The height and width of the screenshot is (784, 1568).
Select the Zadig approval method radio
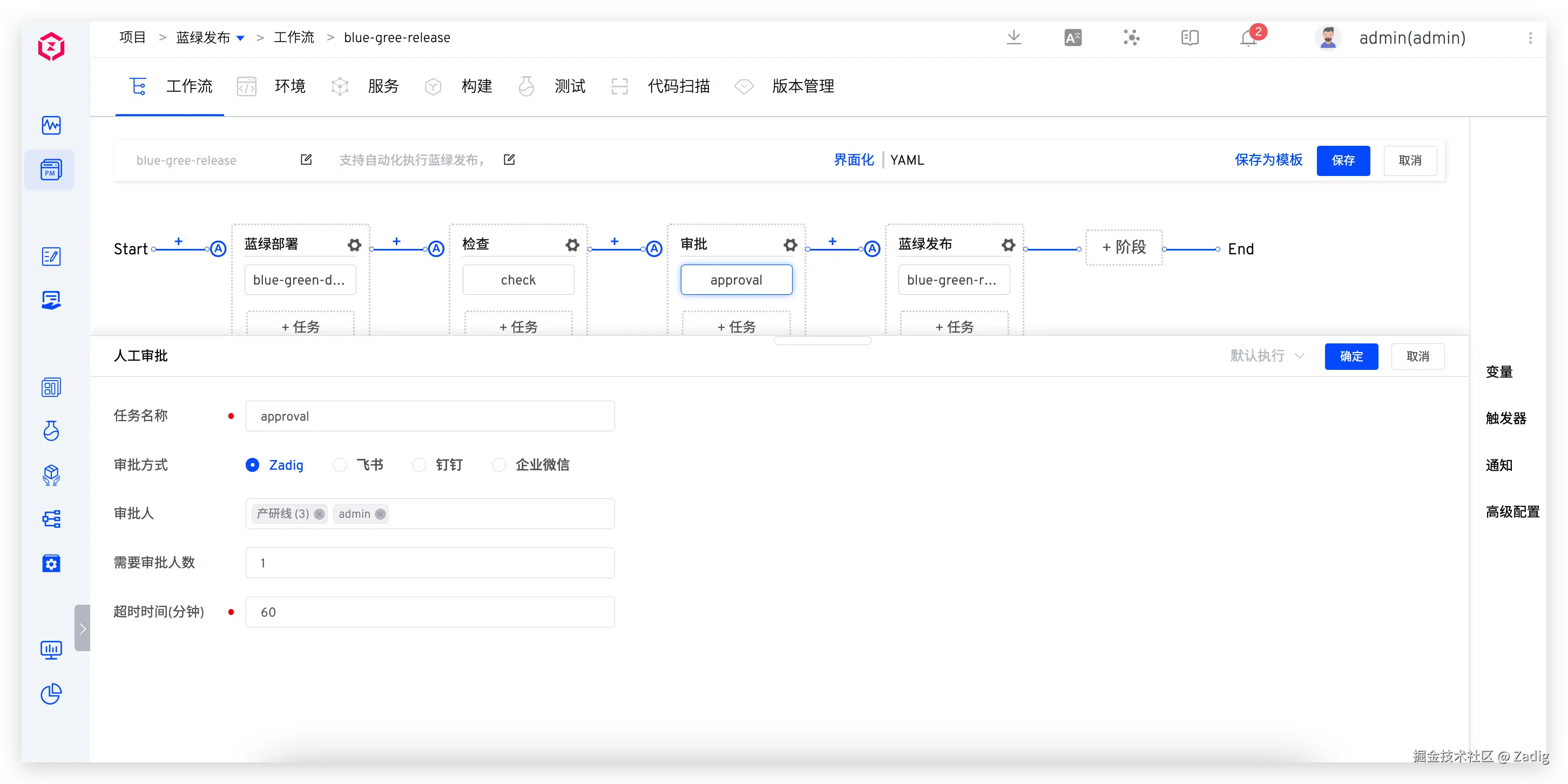click(x=253, y=465)
